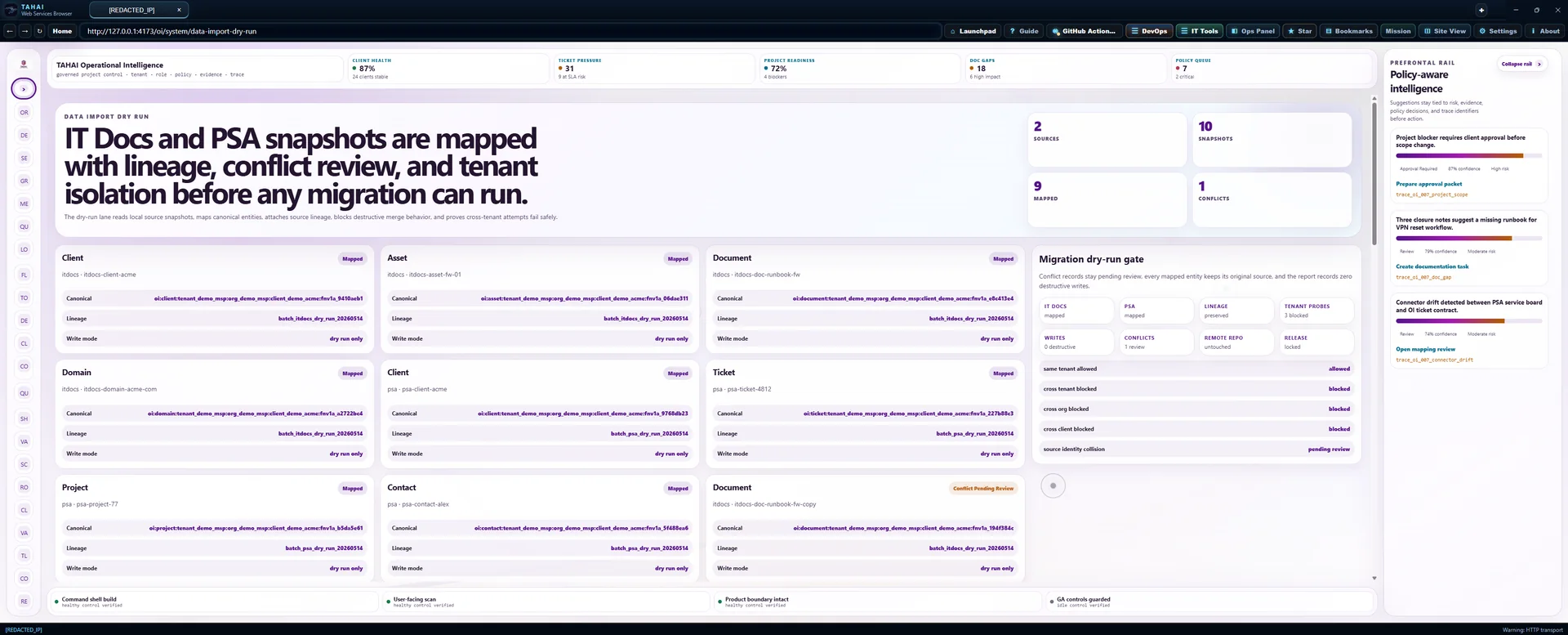
Task: Select the TL sidebar icon
Action: pyautogui.click(x=24, y=556)
